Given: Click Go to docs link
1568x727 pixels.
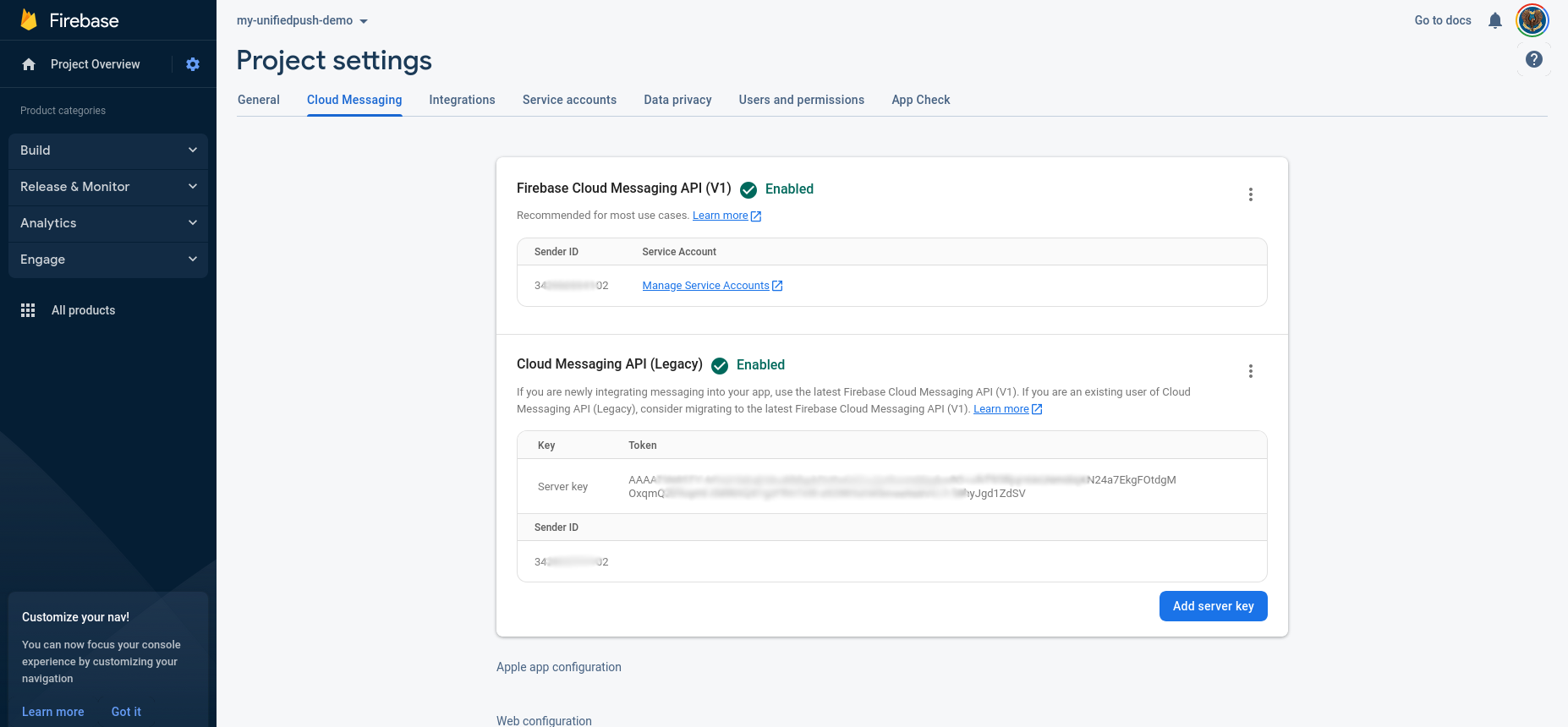Looking at the screenshot, I should click(1443, 20).
